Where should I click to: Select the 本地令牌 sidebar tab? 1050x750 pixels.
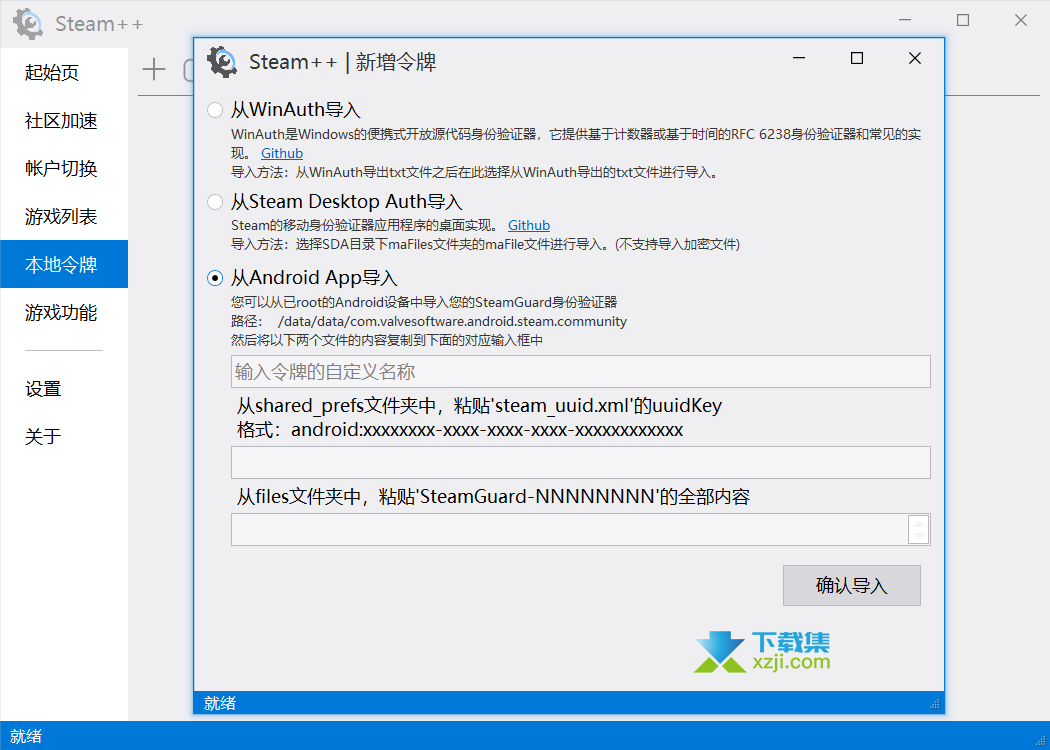[64, 265]
